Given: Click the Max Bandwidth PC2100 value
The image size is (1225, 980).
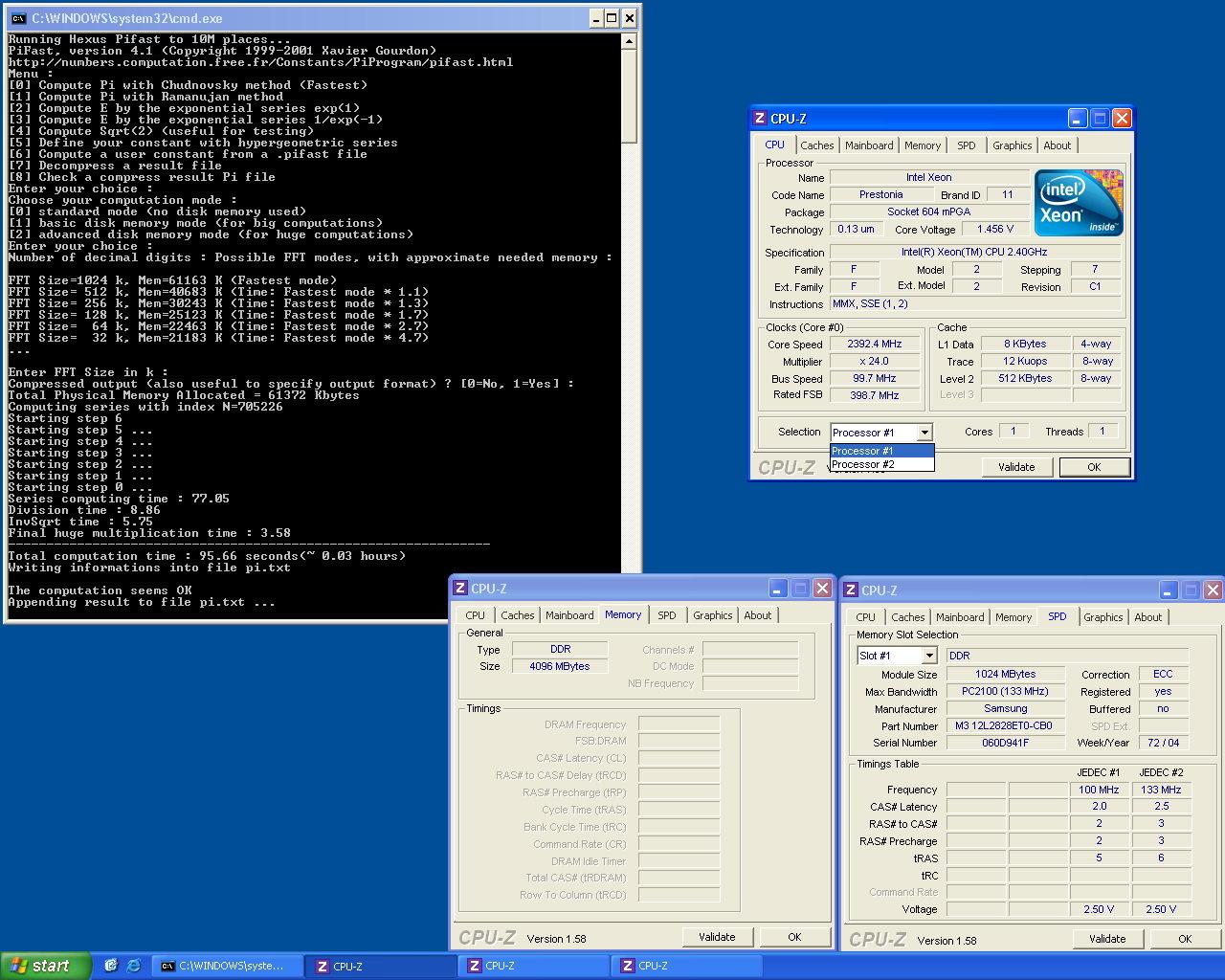Looking at the screenshot, I should point(1006,691).
